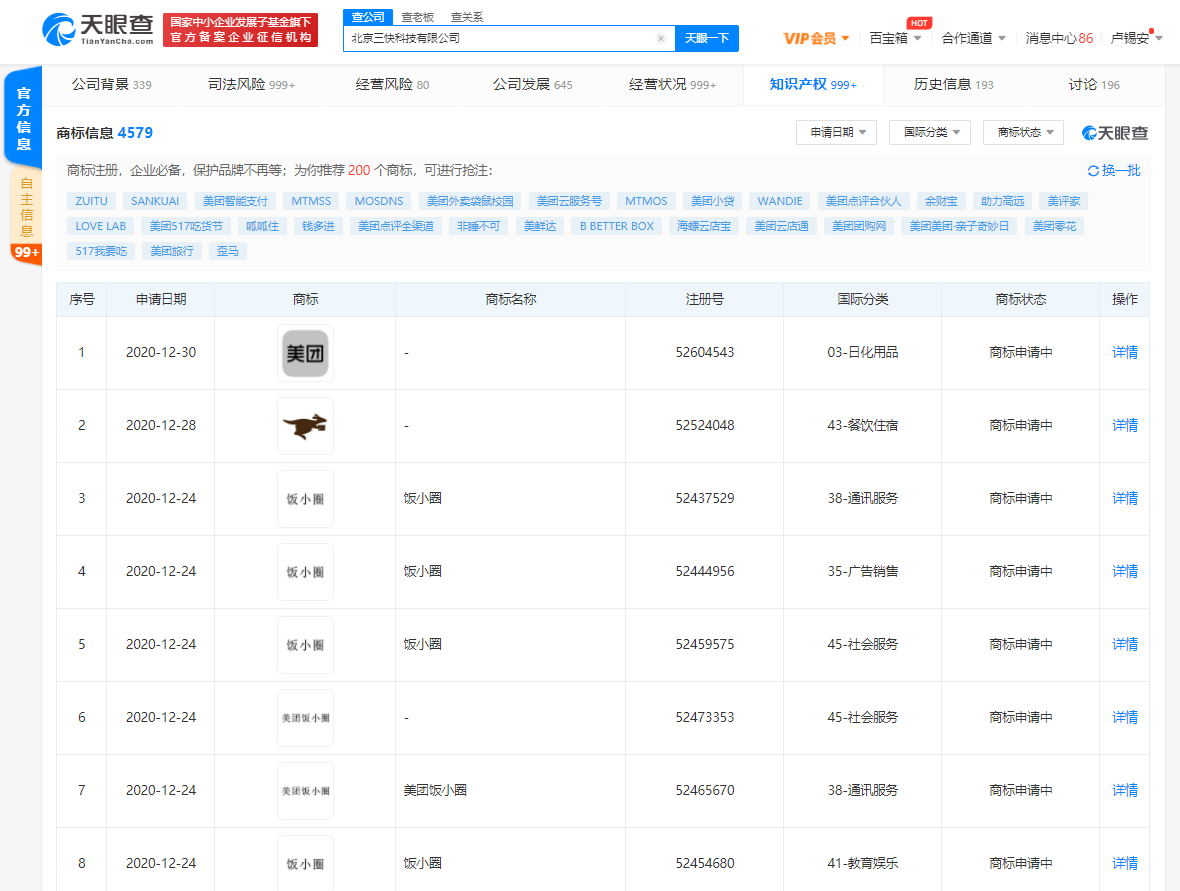
Task: Switch to the 司法风险 tab
Action: pyautogui.click(x=251, y=85)
